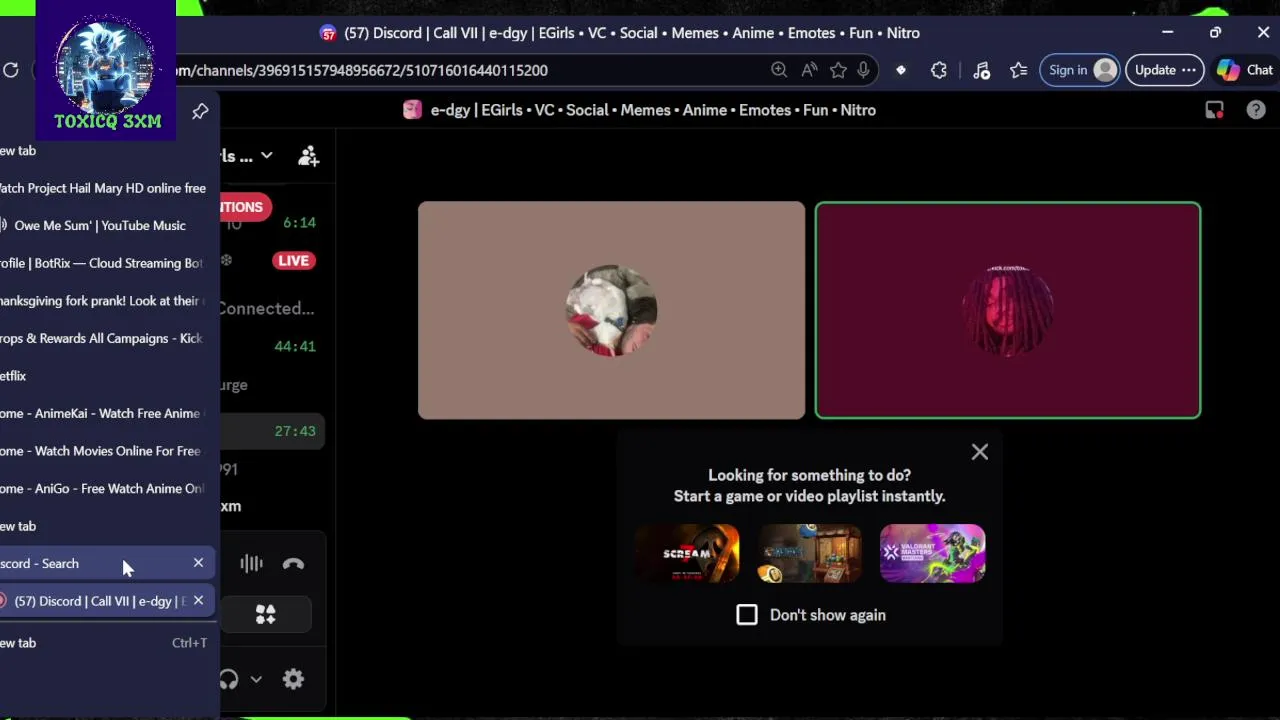Open the Favorites list icon
This screenshot has height=720, width=1280.
(x=1019, y=70)
